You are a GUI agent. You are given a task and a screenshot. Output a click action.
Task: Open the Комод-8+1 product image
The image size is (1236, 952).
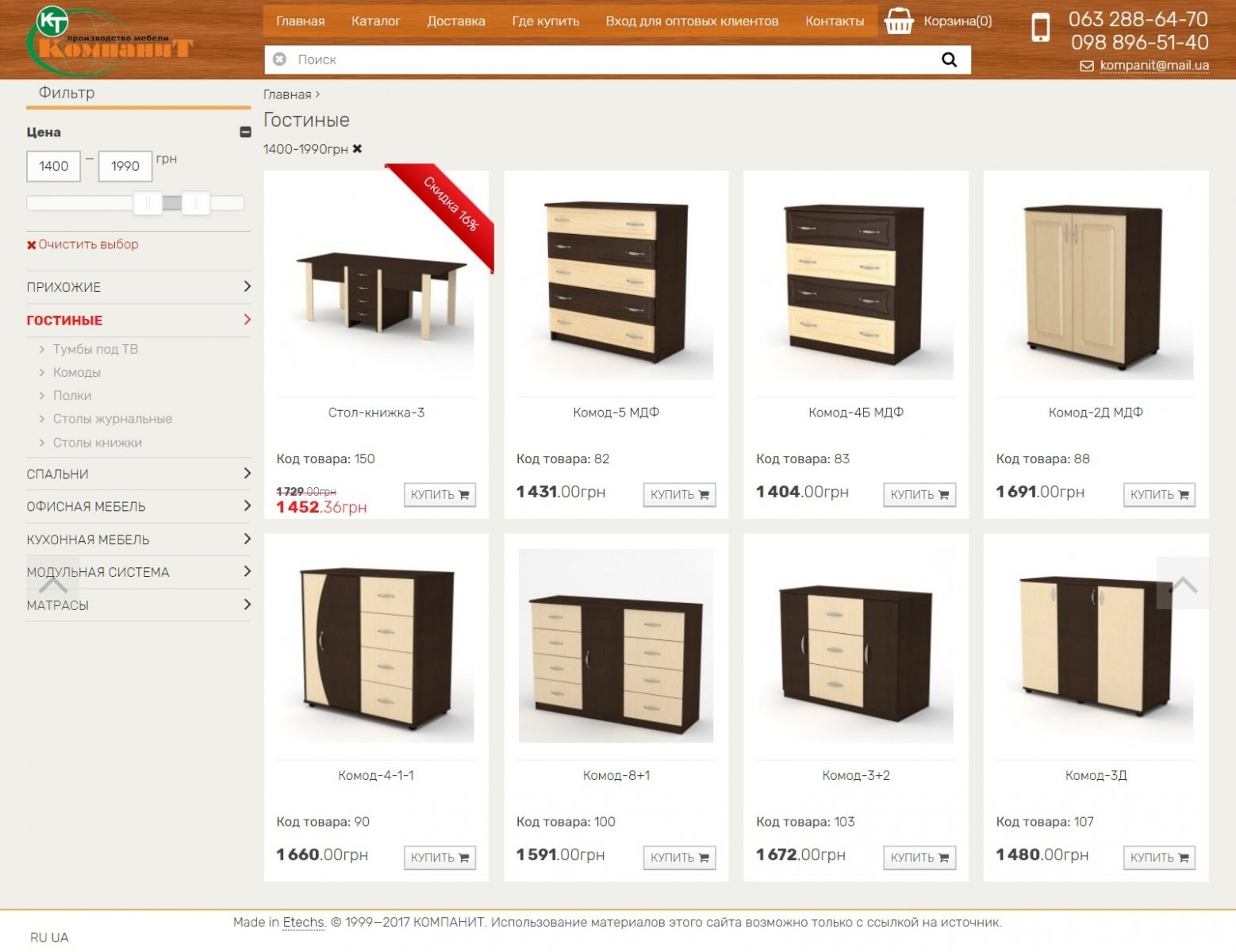[616, 647]
